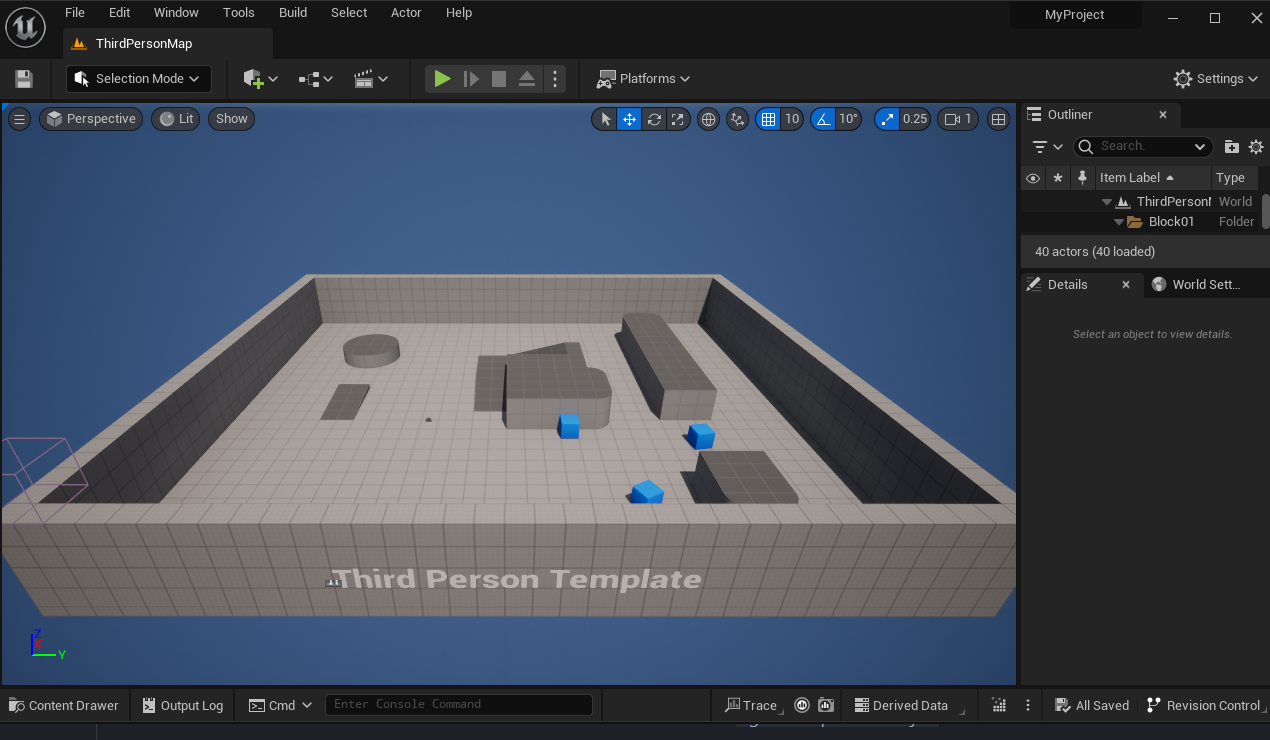This screenshot has width=1270, height=740.
Task: Select the scale objects tool
Action: pos(678,119)
